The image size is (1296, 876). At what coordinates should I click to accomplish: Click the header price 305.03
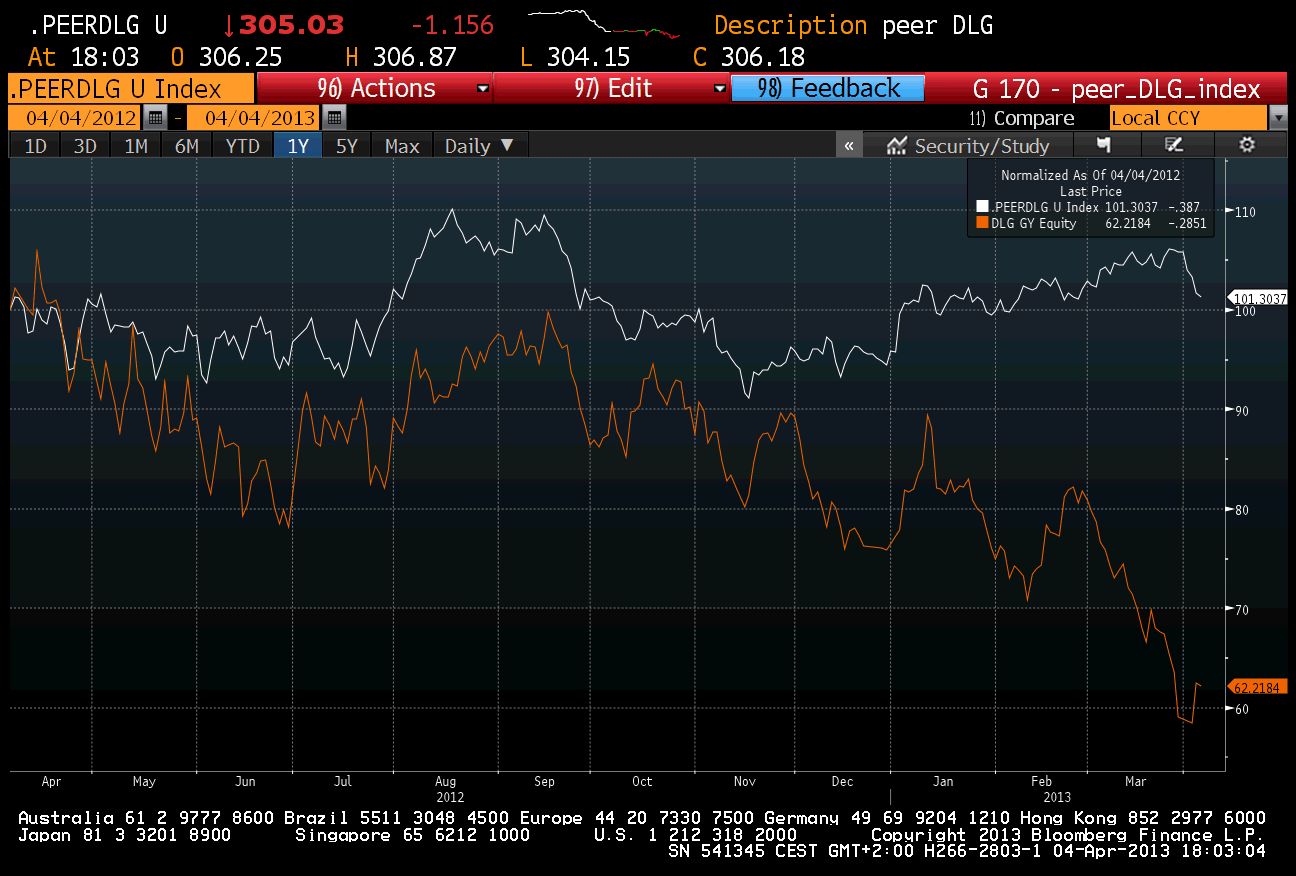[291, 25]
